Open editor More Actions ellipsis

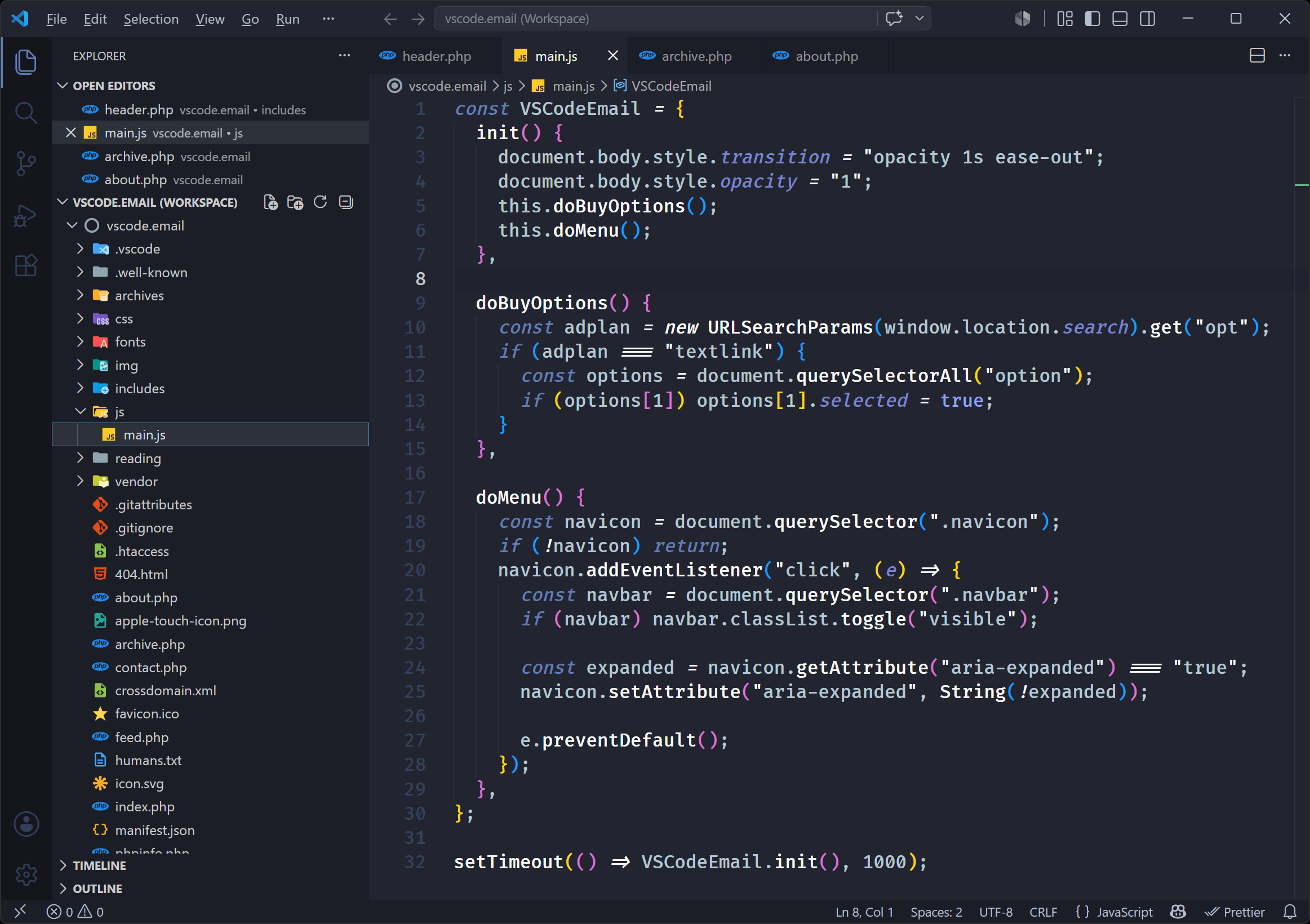(x=1285, y=55)
